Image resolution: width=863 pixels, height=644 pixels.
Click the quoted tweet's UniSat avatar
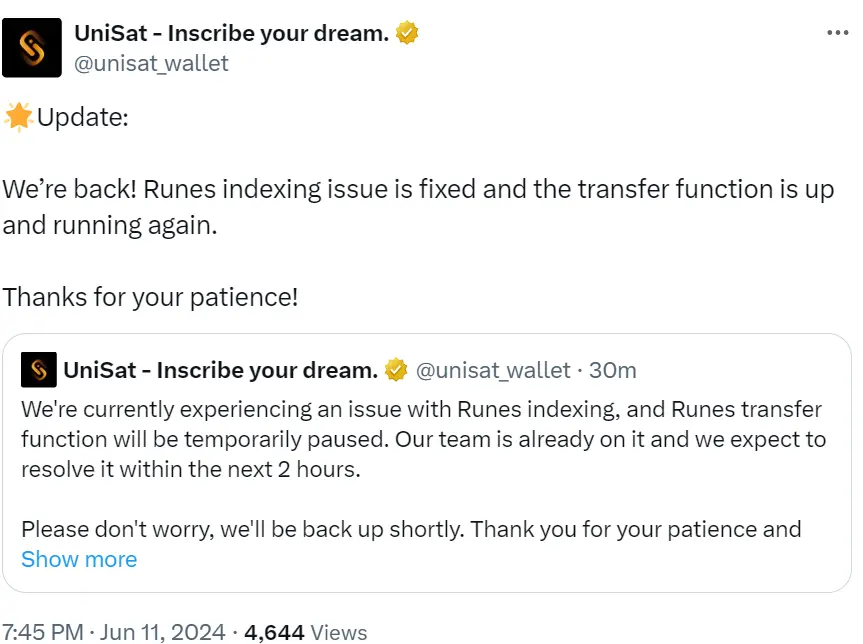[40, 370]
